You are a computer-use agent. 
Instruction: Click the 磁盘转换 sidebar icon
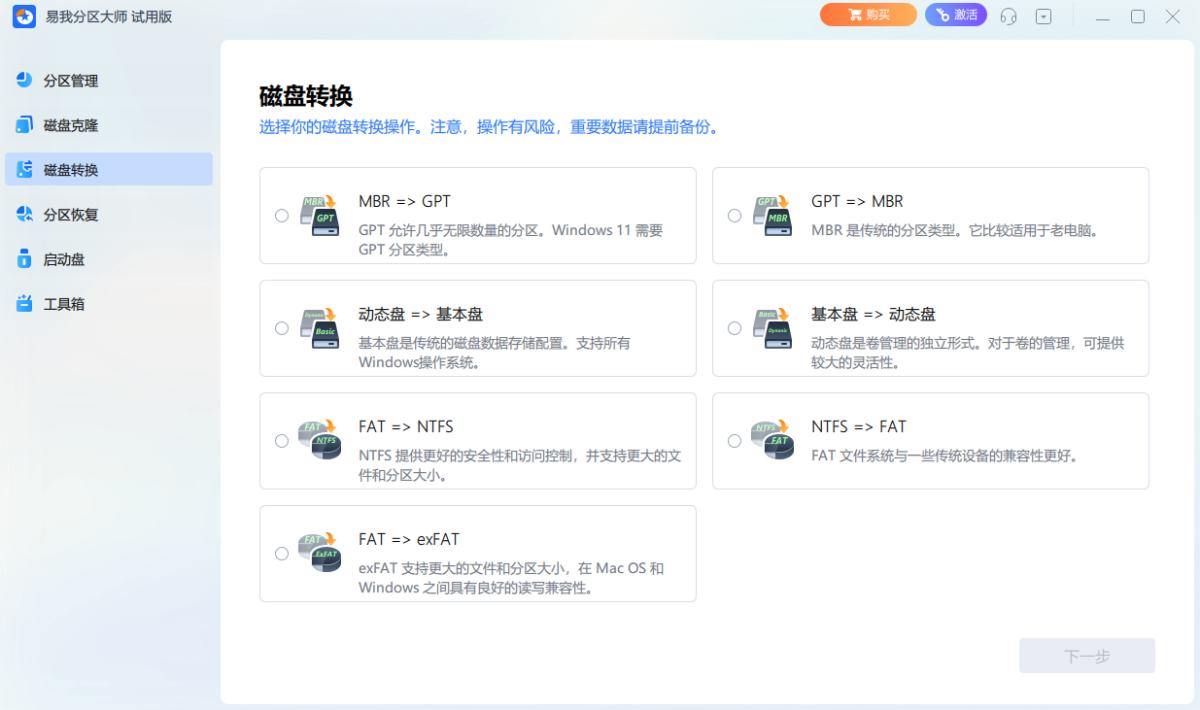[25, 169]
